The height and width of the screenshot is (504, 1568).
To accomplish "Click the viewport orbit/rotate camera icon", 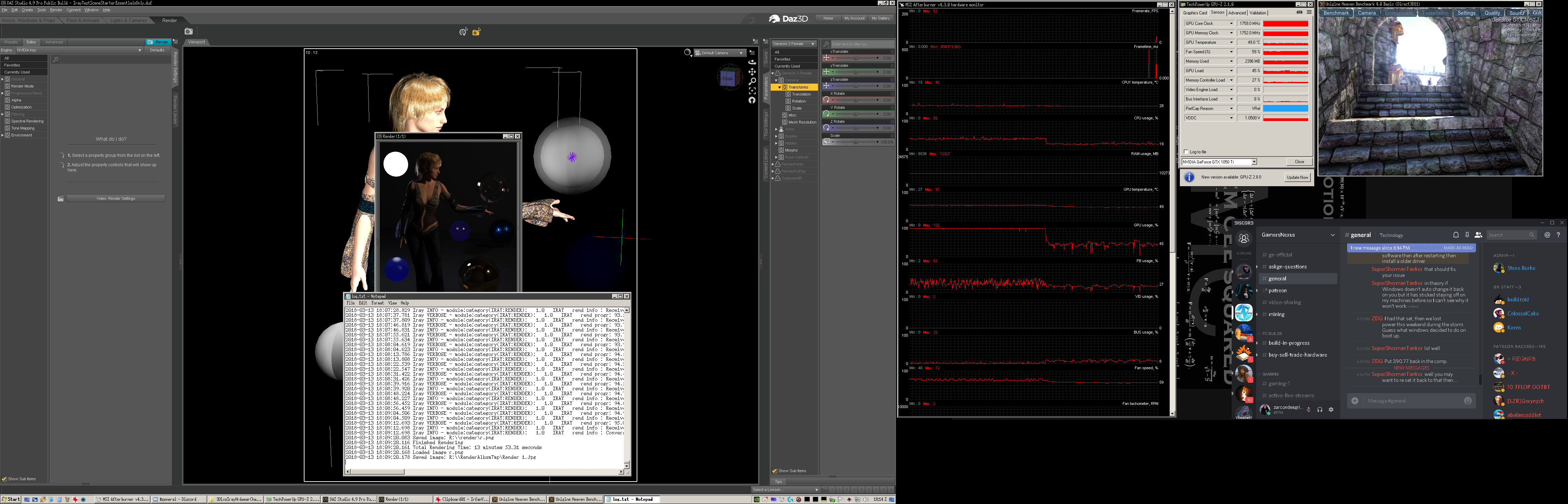I will point(752,62).
